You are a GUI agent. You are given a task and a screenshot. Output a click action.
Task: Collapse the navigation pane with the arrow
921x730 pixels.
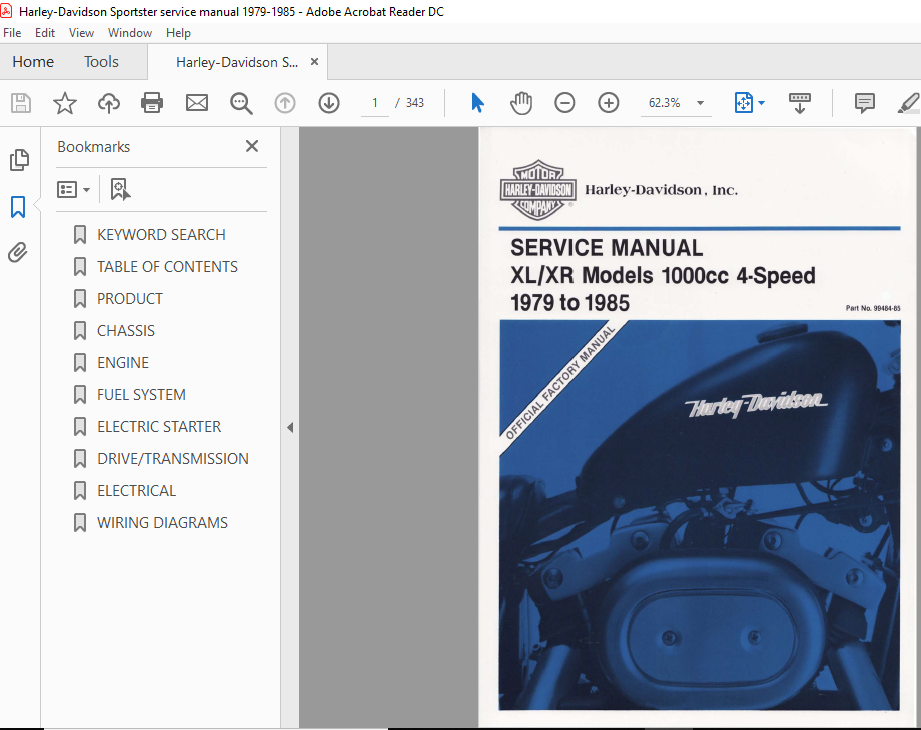click(x=290, y=428)
